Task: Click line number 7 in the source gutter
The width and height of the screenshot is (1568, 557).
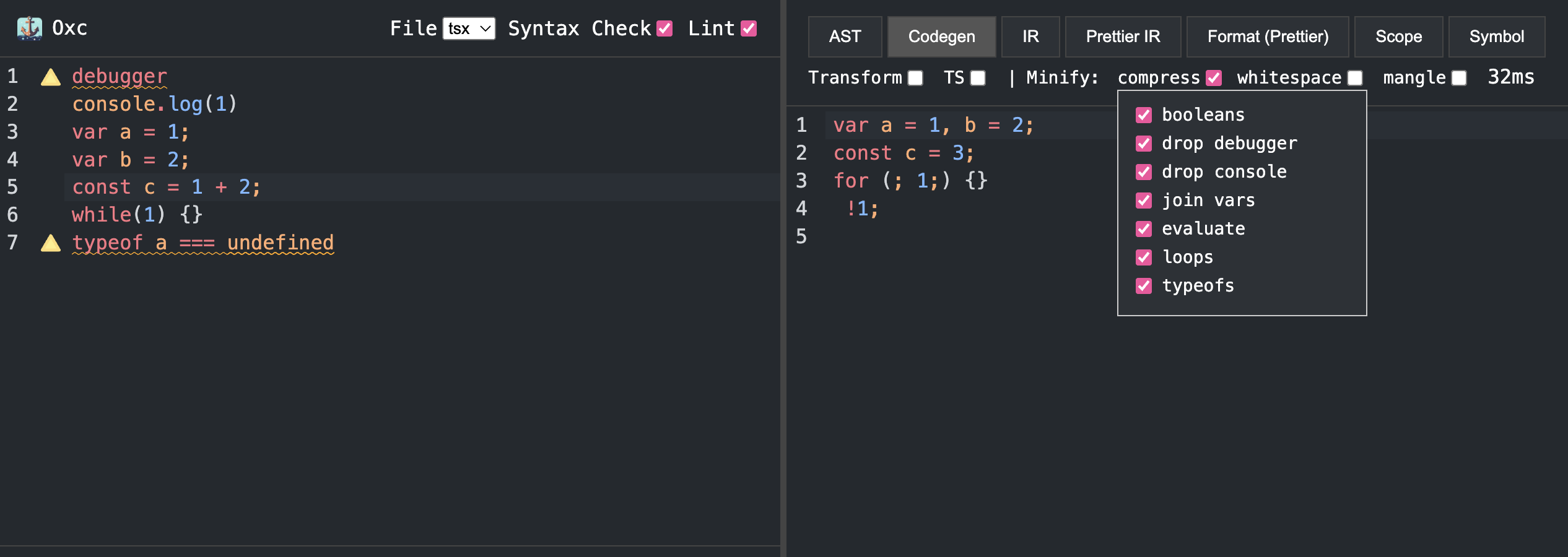Action: (12, 243)
